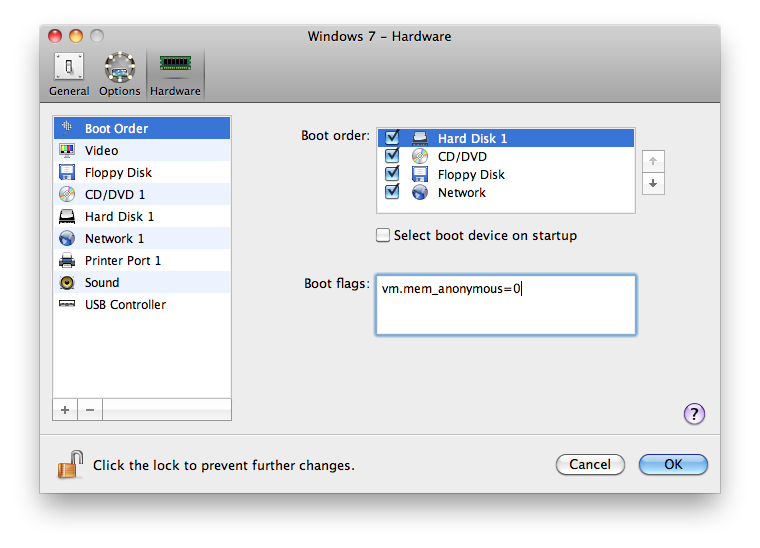Uncheck Hard Disk 1 boot checkbox
This screenshot has width=760, height=548.
point(392,138)
